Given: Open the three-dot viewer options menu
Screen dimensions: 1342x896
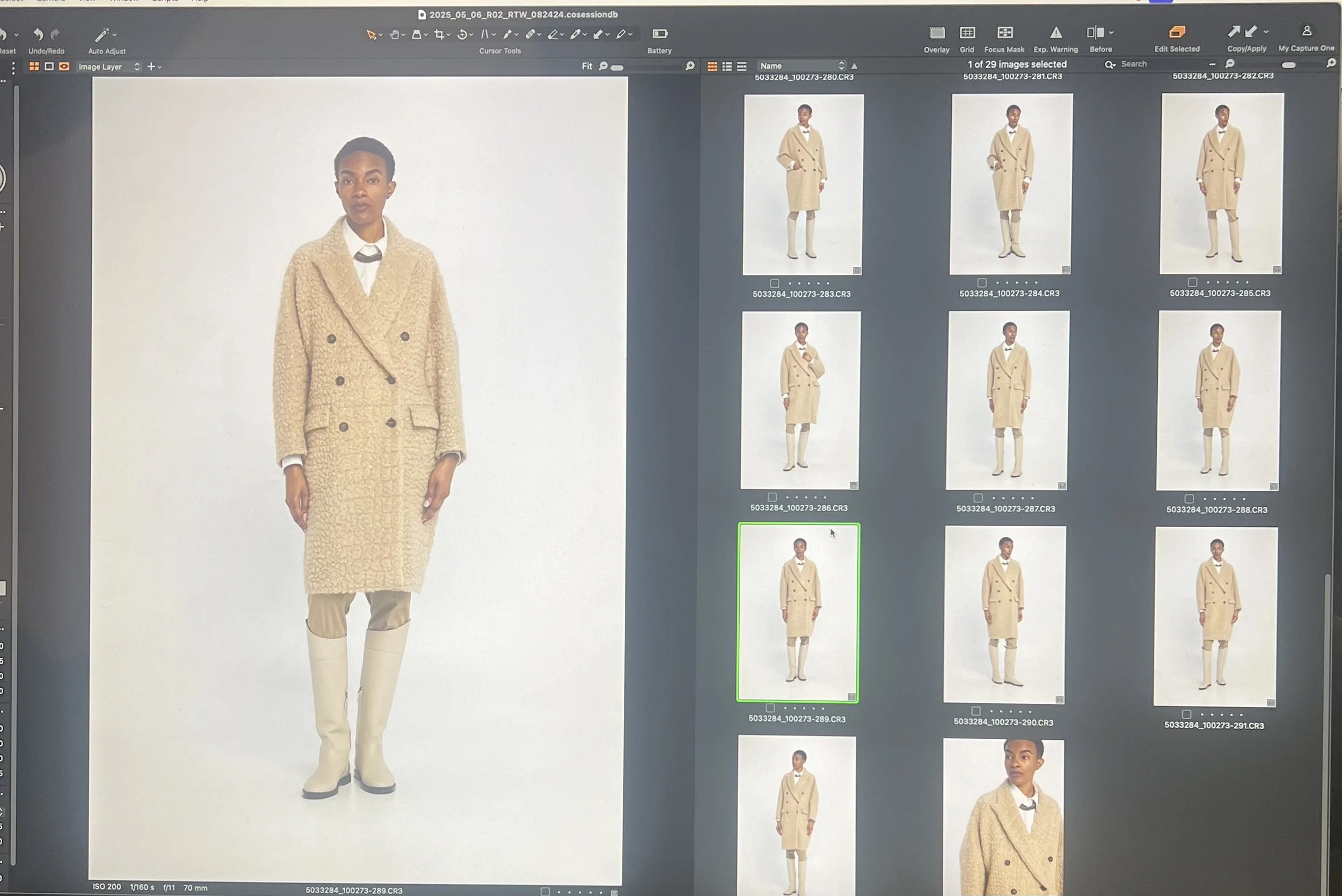Looking at the screenshot, I should click(x=13, y=68).
